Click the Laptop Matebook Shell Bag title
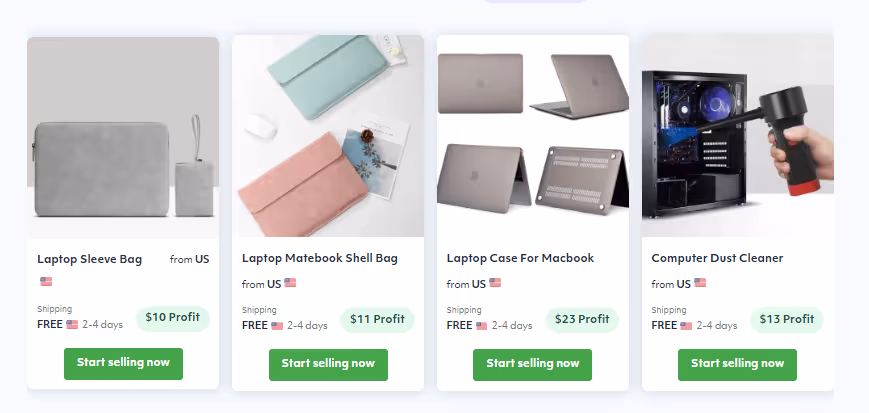869x413 pixels. pyautogui.click(x=320, y=258)
